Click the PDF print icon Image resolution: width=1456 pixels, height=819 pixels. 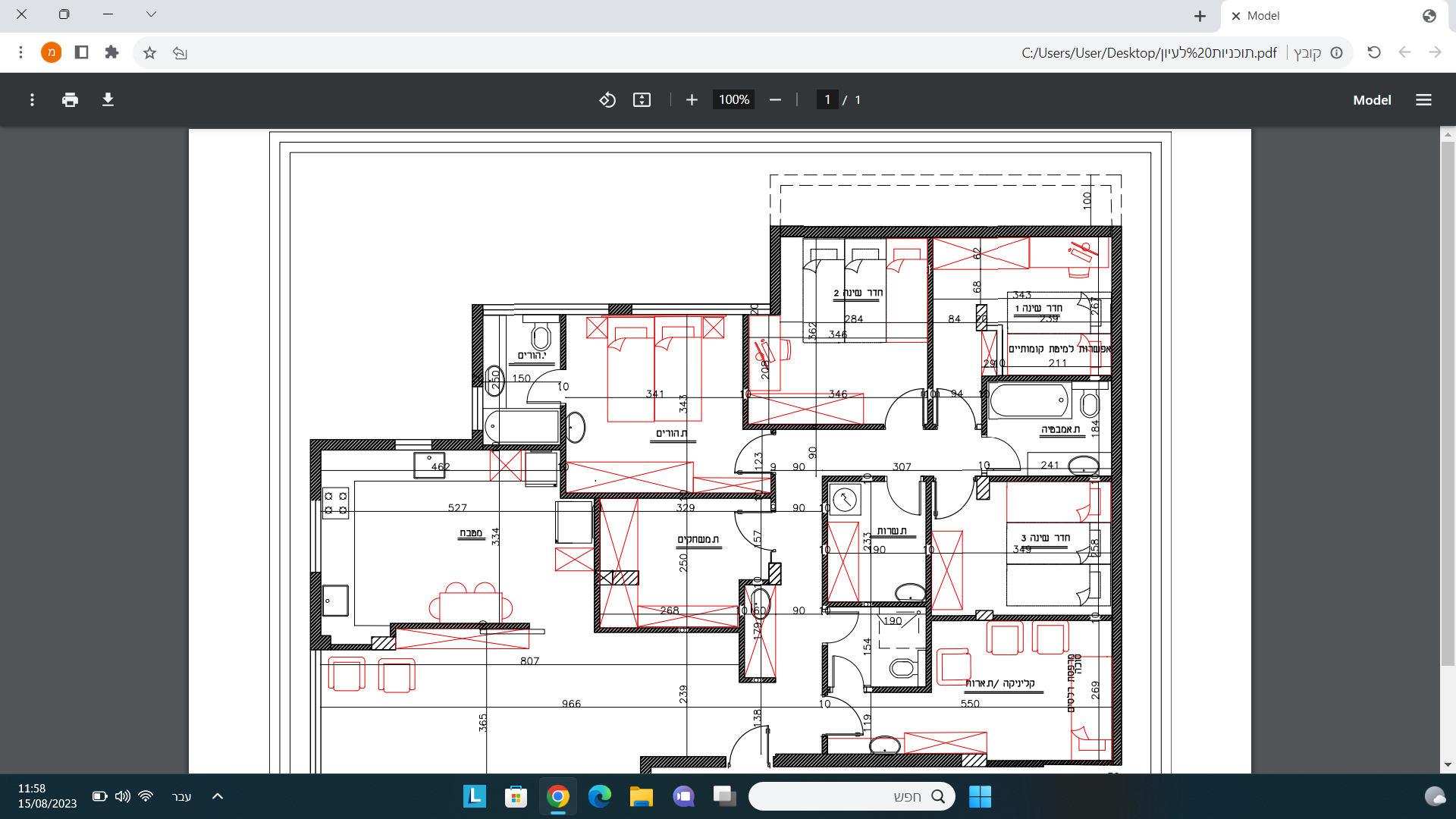click(x=70, y=100)
